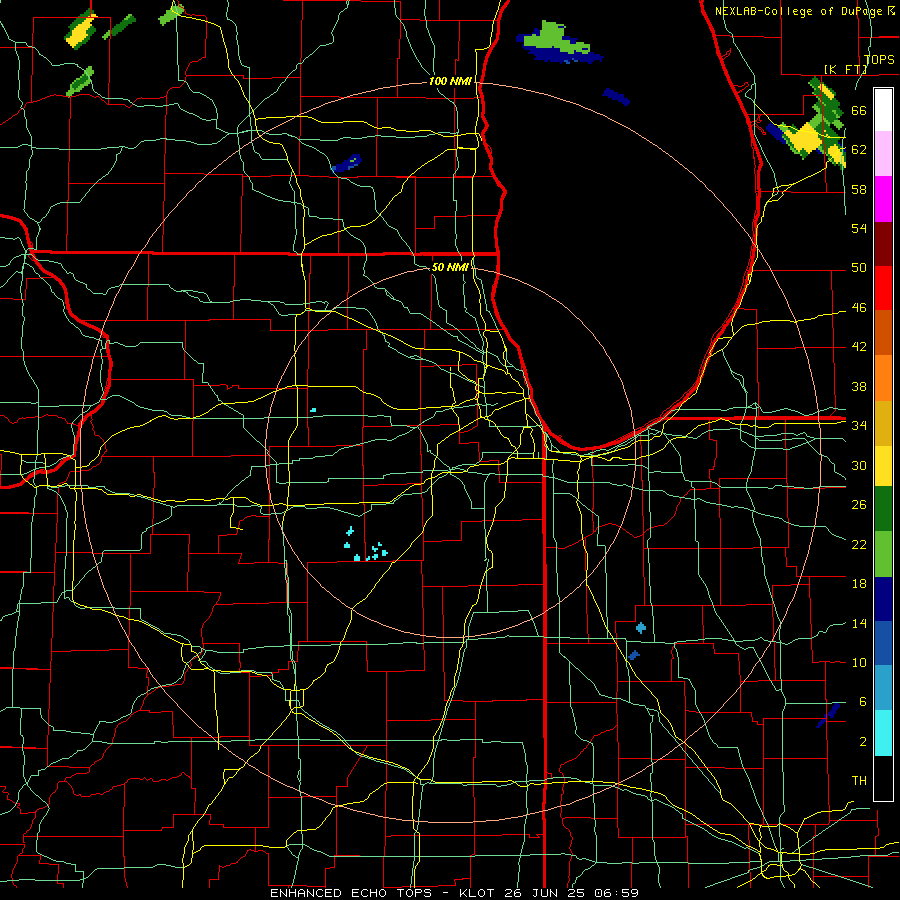
Task: Click the dark maroon legend swatch
Action: click(x=883, y=244)
